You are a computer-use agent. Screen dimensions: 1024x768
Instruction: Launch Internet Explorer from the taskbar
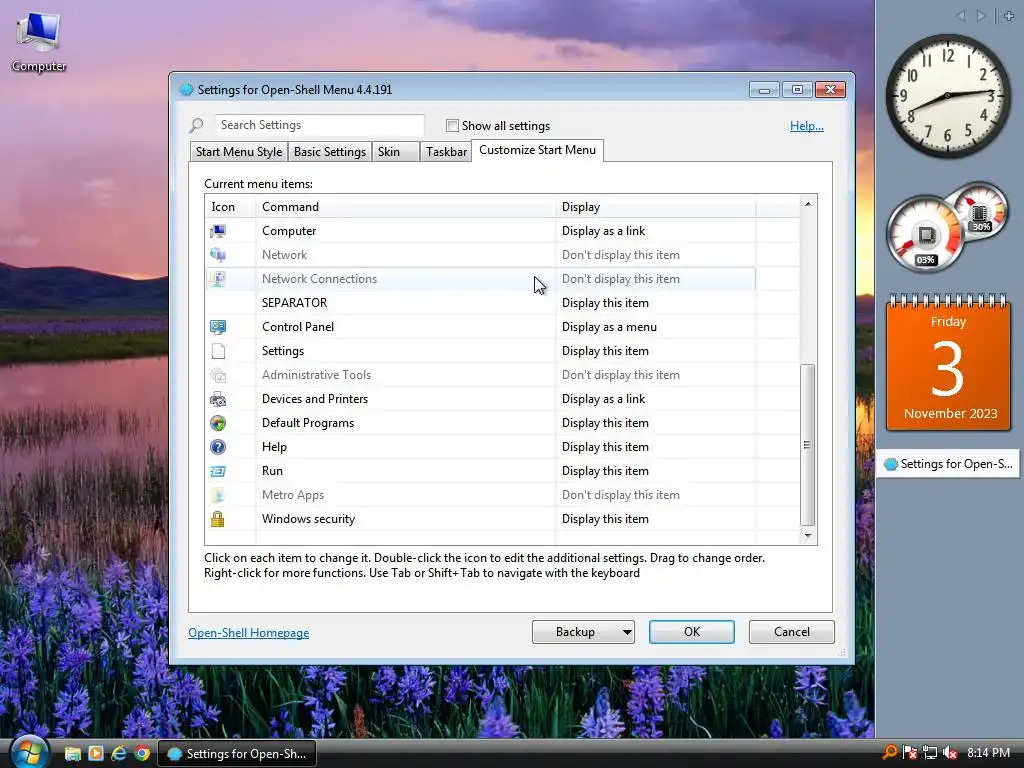119,754
